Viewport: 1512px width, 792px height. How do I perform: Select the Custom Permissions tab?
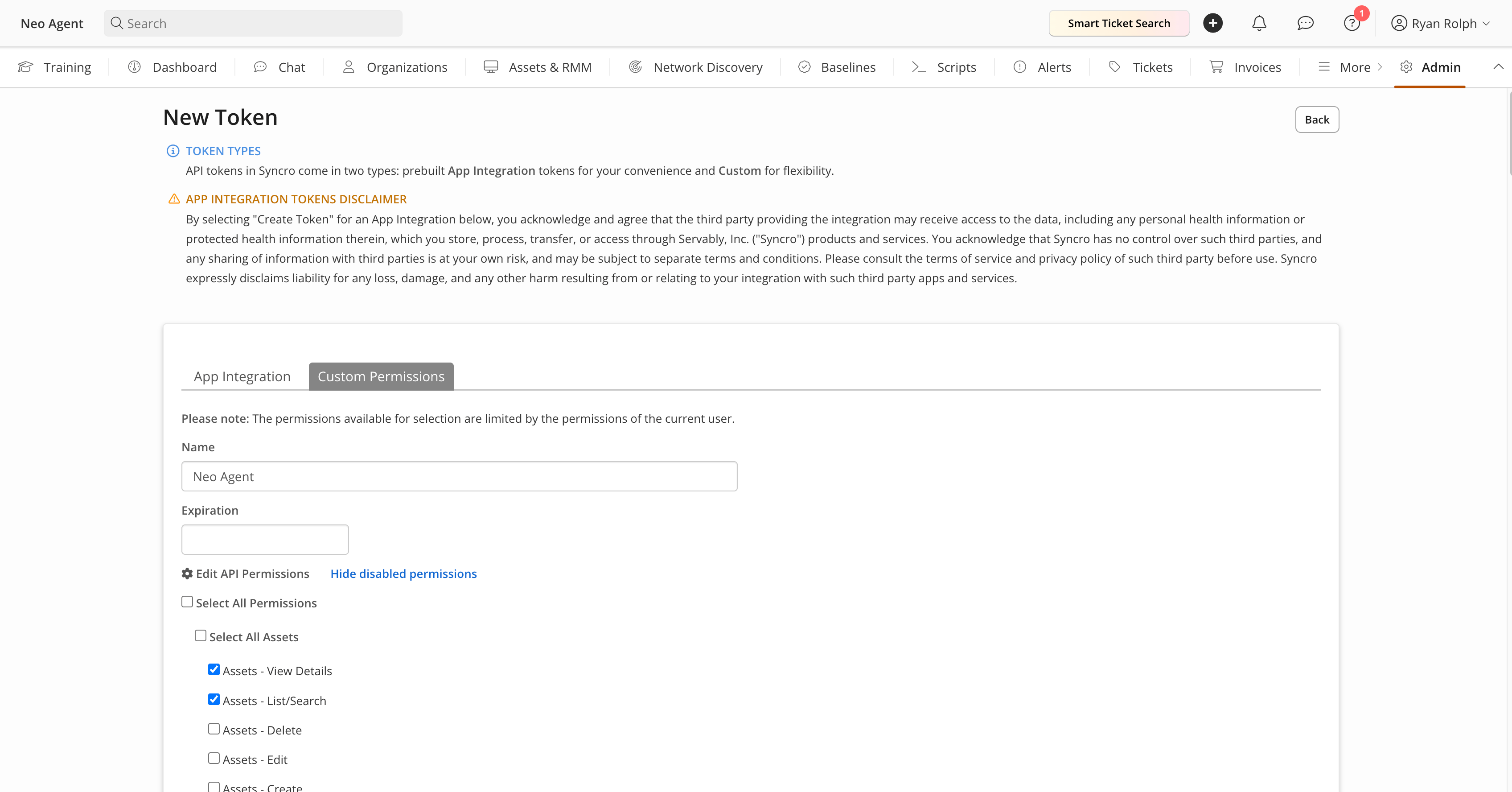[x=381, y=376]
